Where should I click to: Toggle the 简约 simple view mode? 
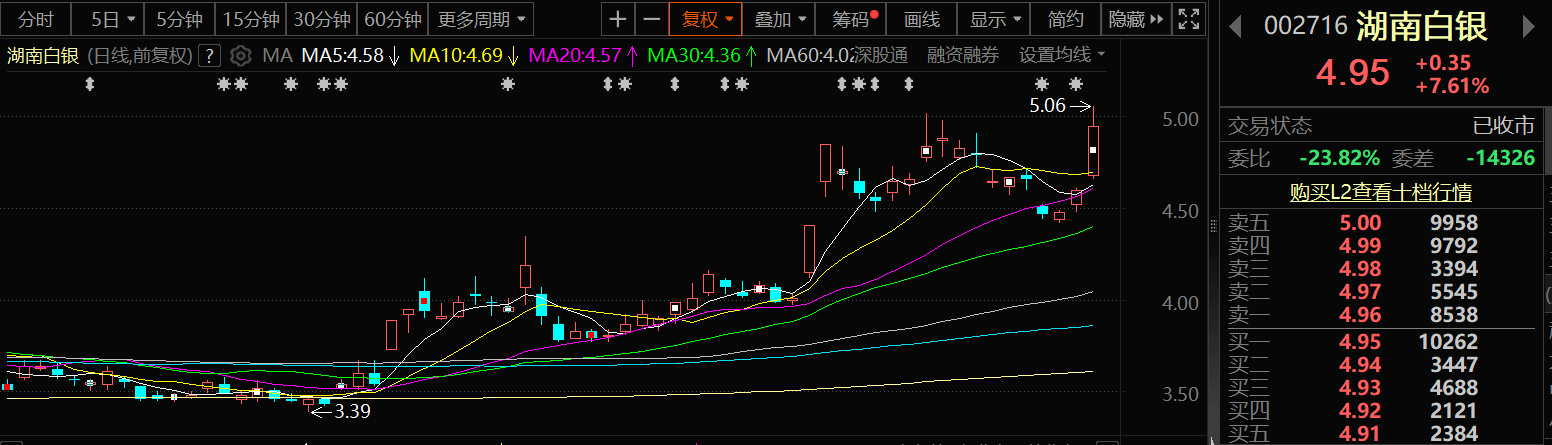coord(1066,19)
